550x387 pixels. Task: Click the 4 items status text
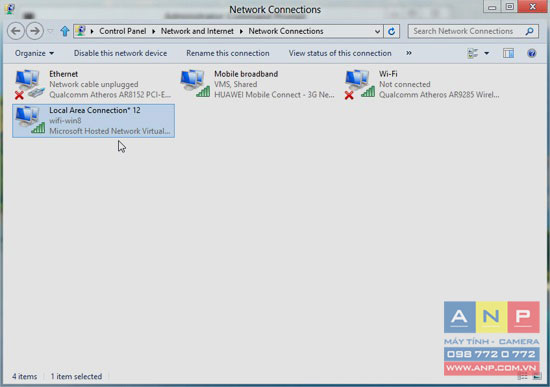point(25,376)
